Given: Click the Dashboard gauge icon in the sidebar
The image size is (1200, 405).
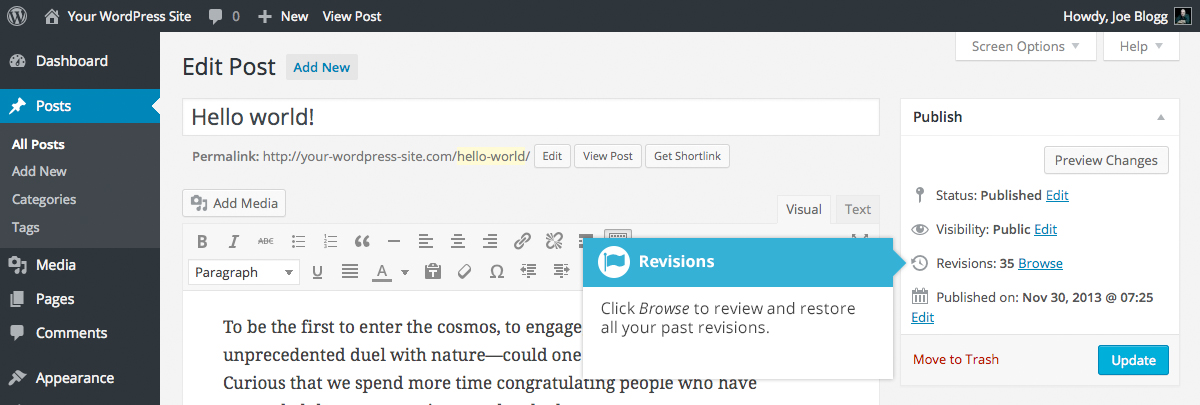Looking at the screenshot, I should pos(18,61).
